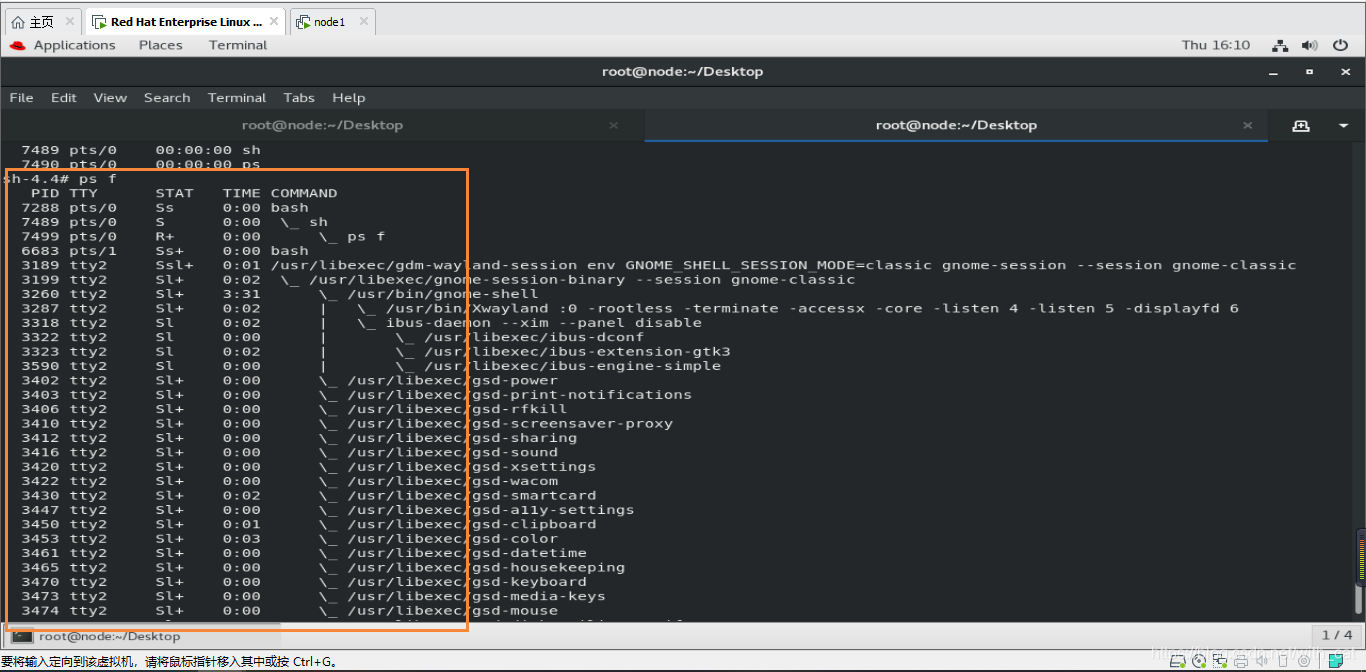Image resolution: width=1366 pixels, height=672 pixels.
Task: Click the Red Hat logo icon
Action: [x=17, y=45]
